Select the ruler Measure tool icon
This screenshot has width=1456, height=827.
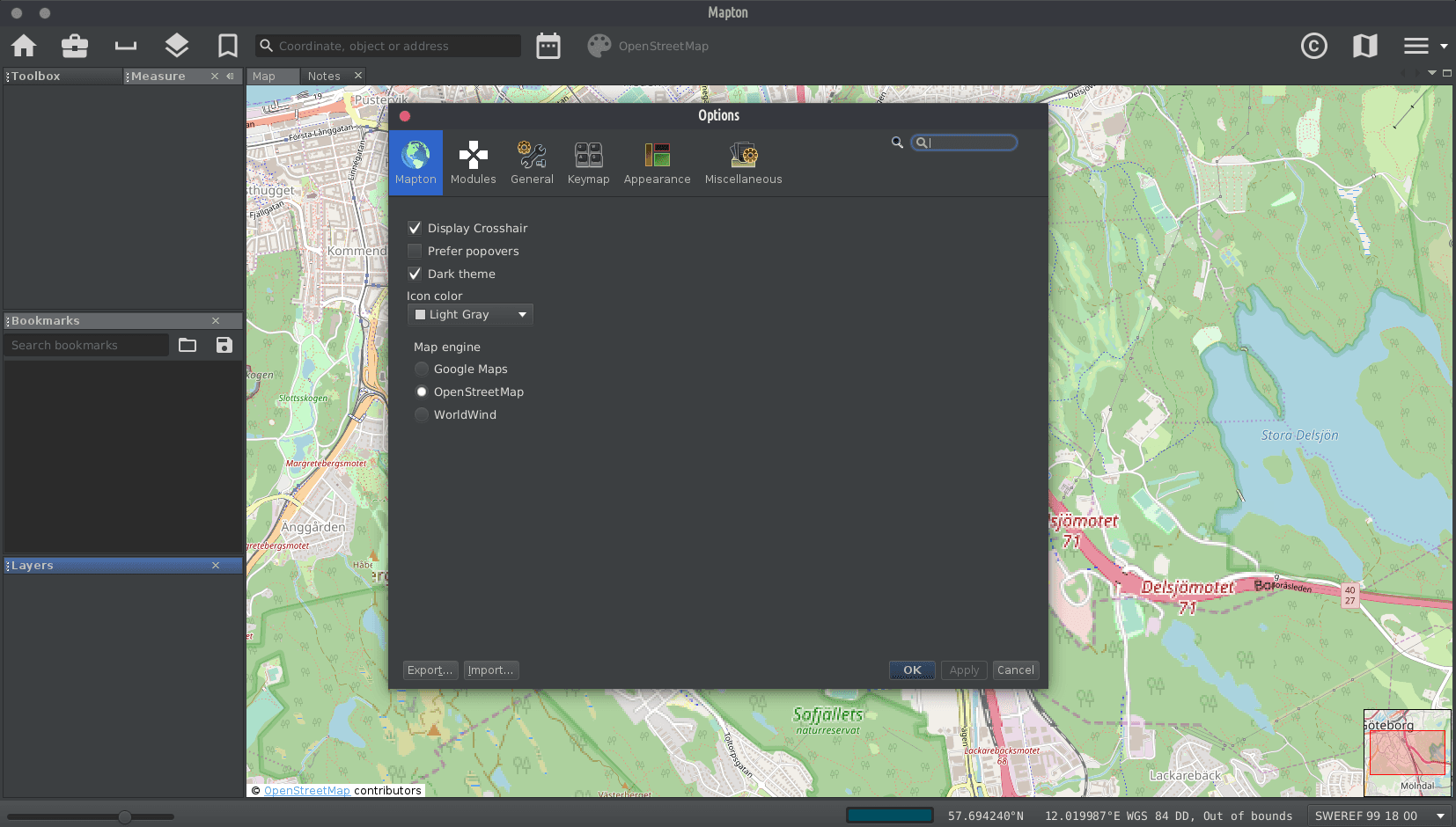pyautogui.click(x=126, y=46)
